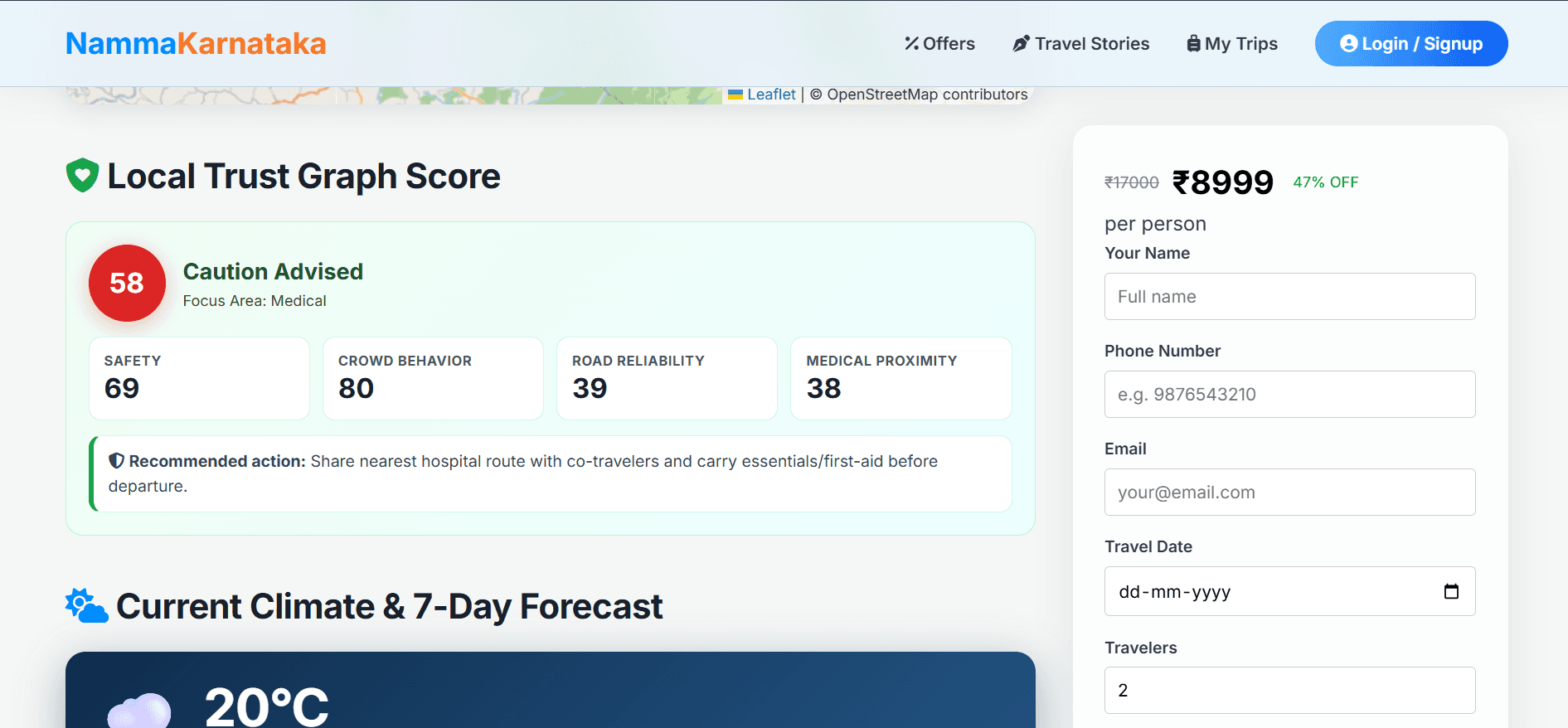Click the NammaKarnataka logo
This screenshot has height=728, width=1568.
click(196, 43)
